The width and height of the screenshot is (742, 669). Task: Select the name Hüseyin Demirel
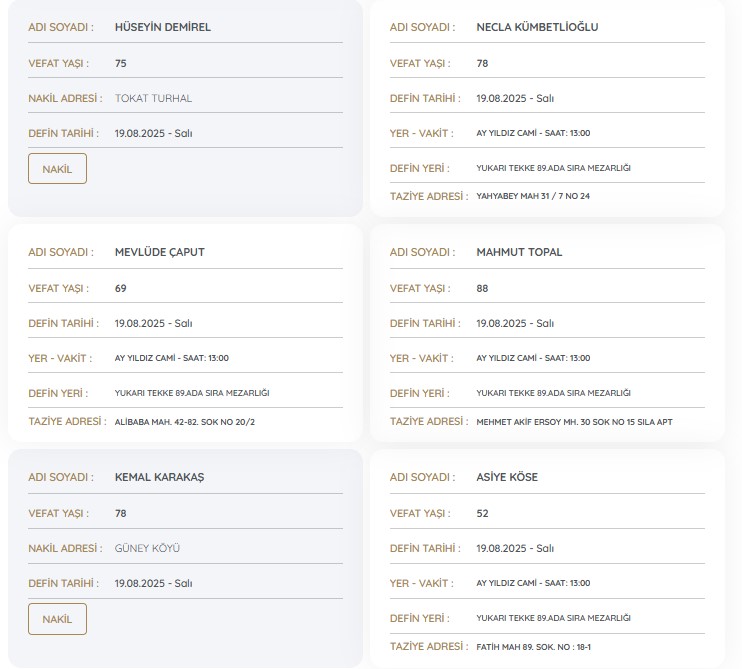(163, 27)
